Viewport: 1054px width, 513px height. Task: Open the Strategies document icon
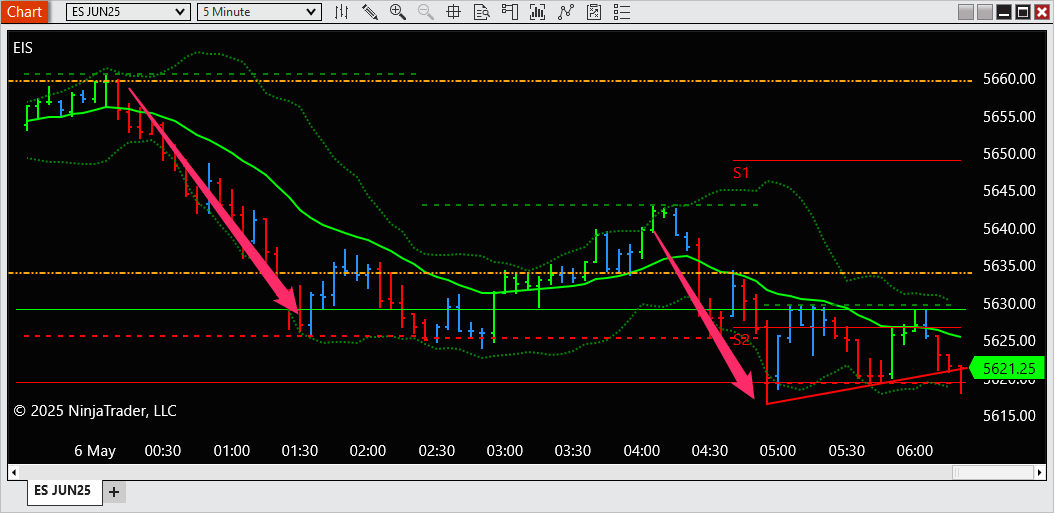click(594, 11)
